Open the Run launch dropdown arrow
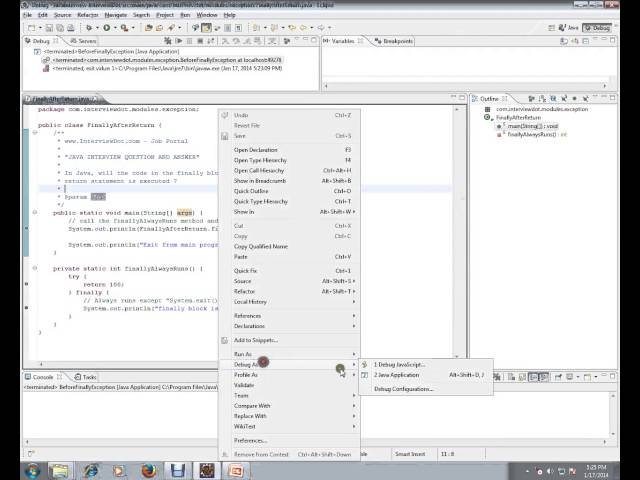640x480 pixels. point(115,28)
